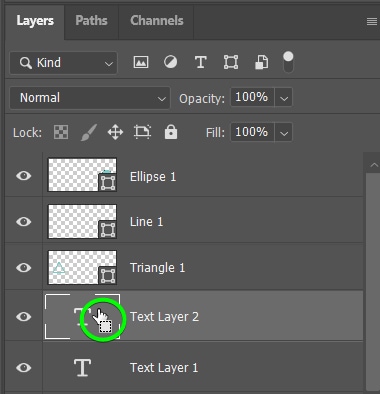Lock image pixels brush icon

[89, 132]
